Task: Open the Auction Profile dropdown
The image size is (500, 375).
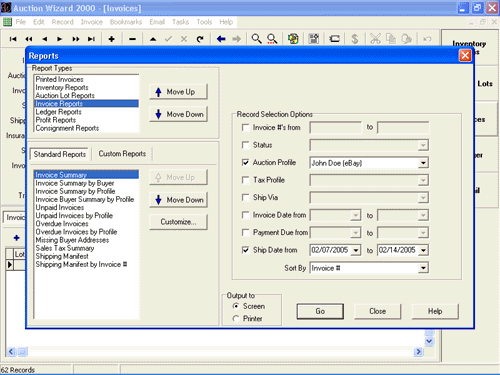Action: tap(423, 163)
